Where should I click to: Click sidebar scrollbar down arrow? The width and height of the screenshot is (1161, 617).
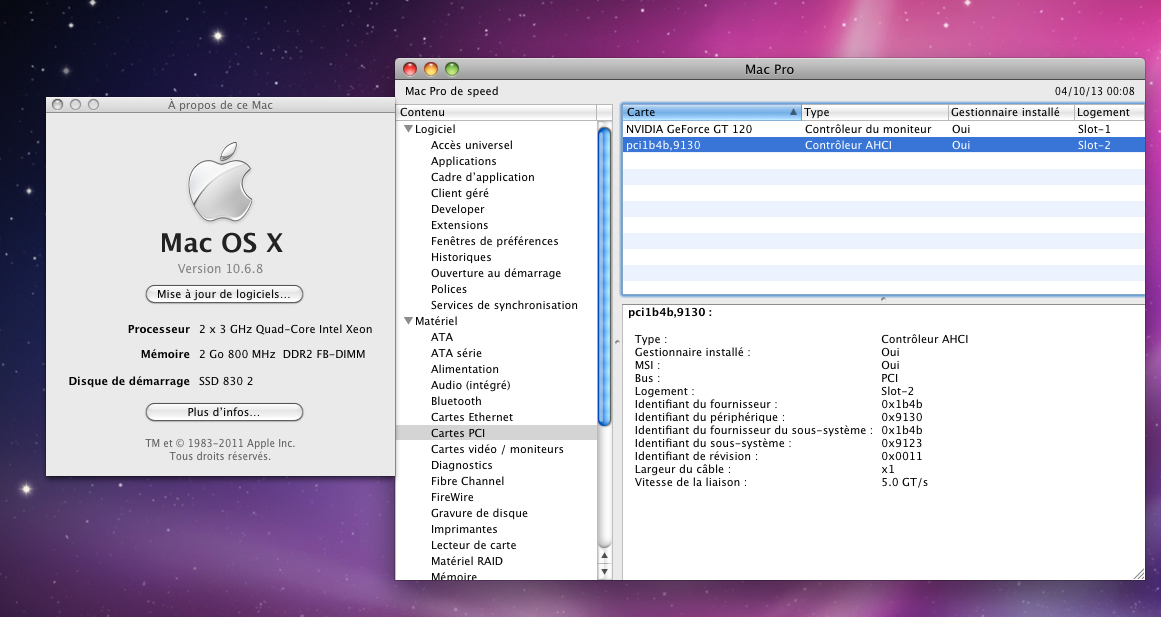[604, 571]
